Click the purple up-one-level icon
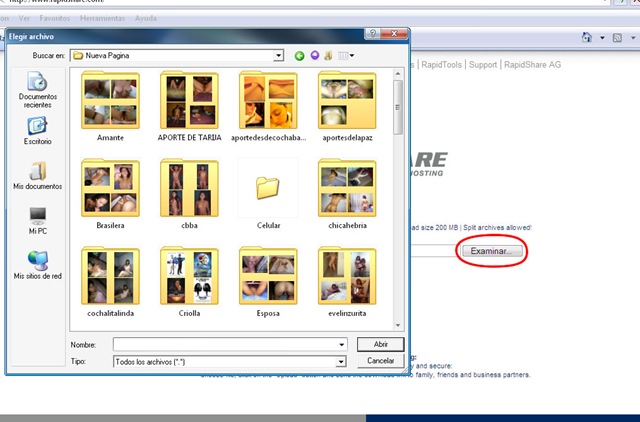The width and height of the screenshot is (640, 422). pyautogui.click(x=314, y=55)
